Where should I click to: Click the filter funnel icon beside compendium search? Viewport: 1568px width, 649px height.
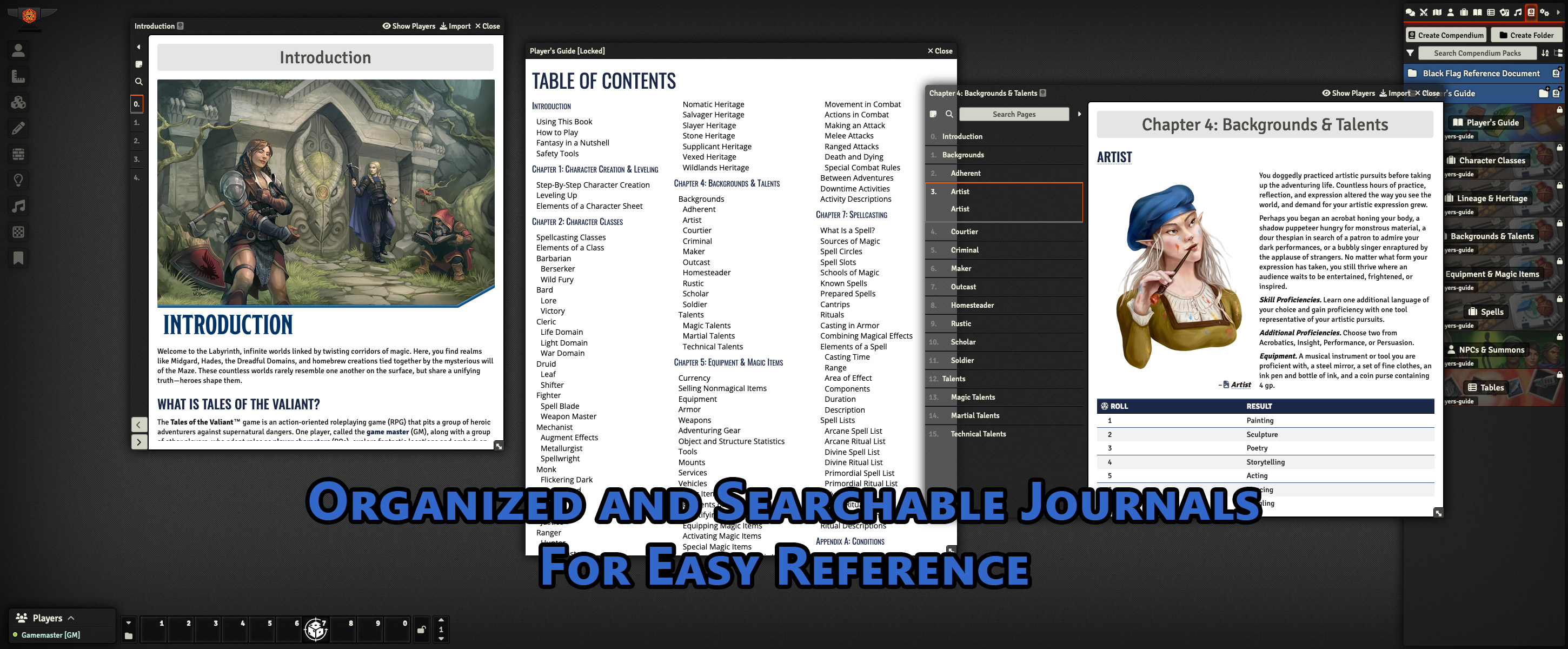click(x=1410, y=53)
